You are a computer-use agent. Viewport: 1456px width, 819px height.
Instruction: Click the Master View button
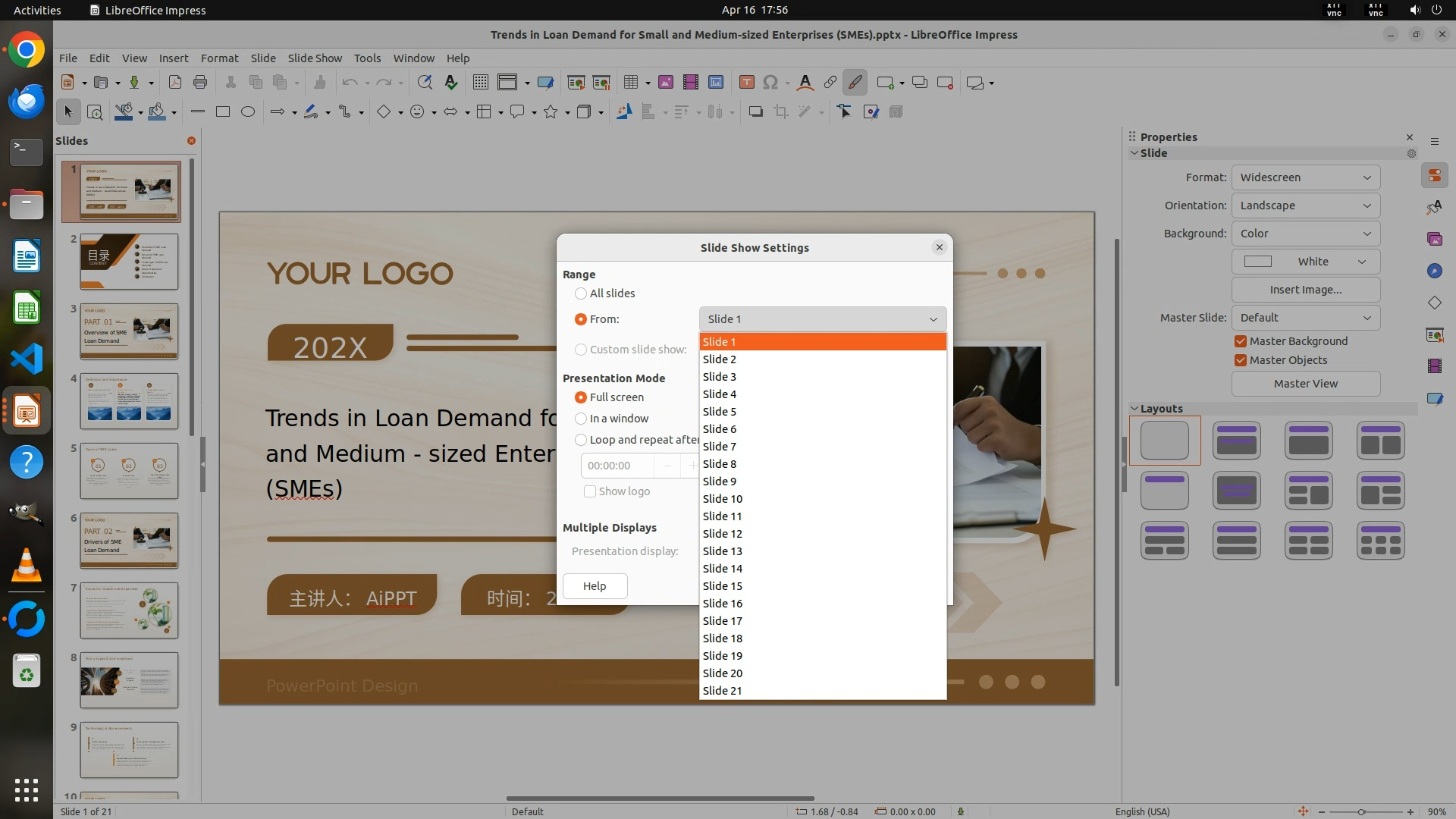coord(1305,384)
